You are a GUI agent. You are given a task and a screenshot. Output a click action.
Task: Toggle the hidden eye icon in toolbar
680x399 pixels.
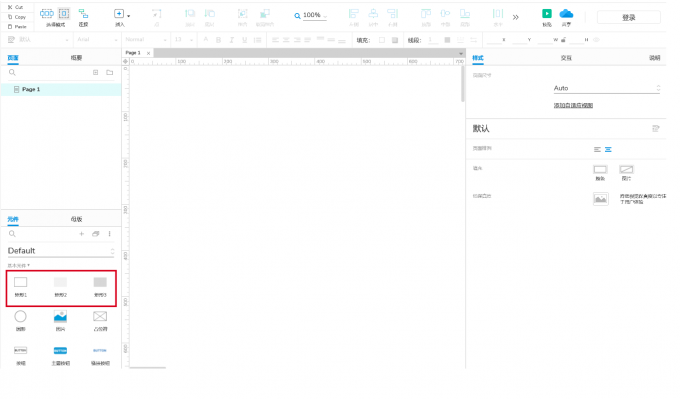click(596, 40)
